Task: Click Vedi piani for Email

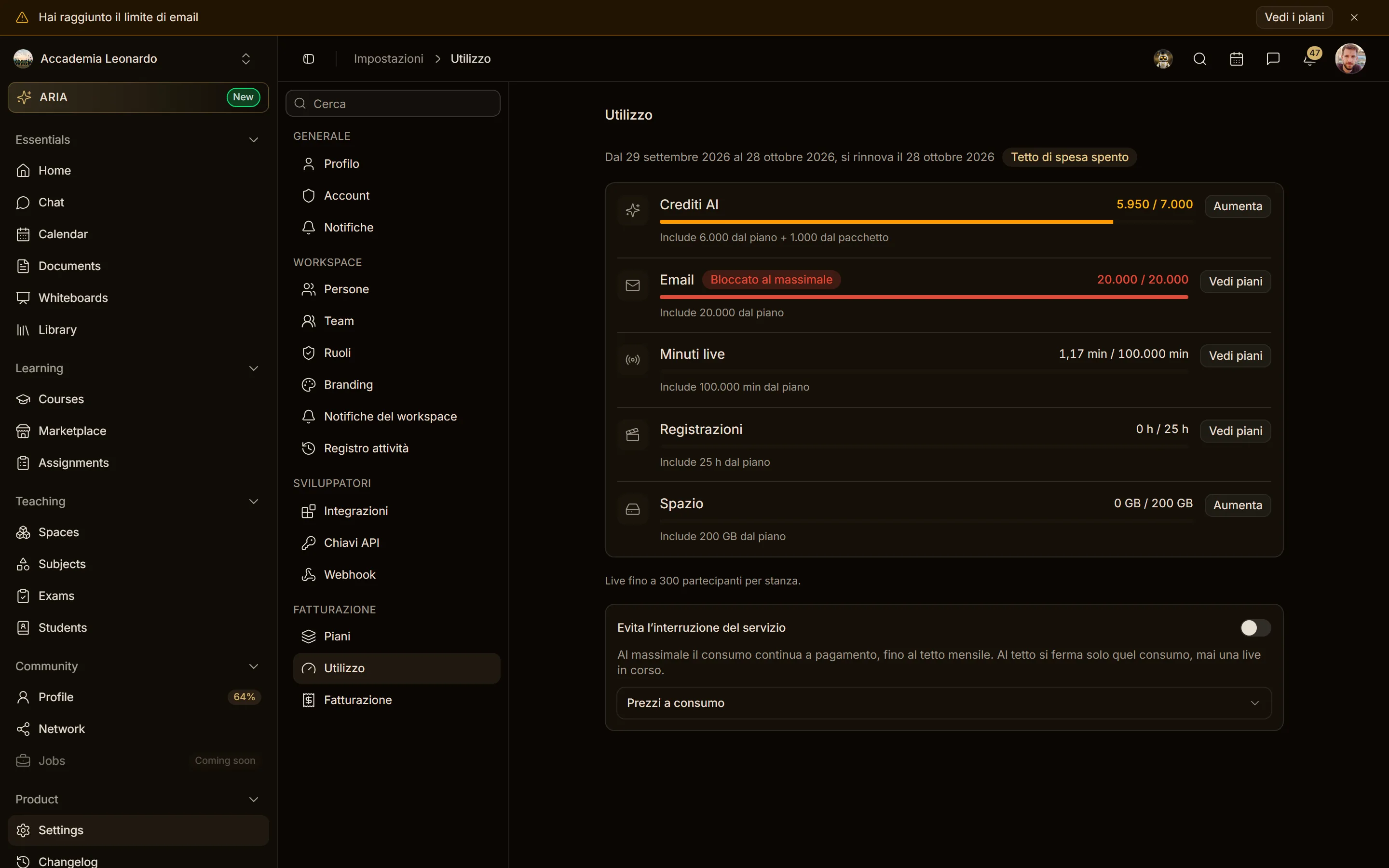Action: tap(1235, 282)
